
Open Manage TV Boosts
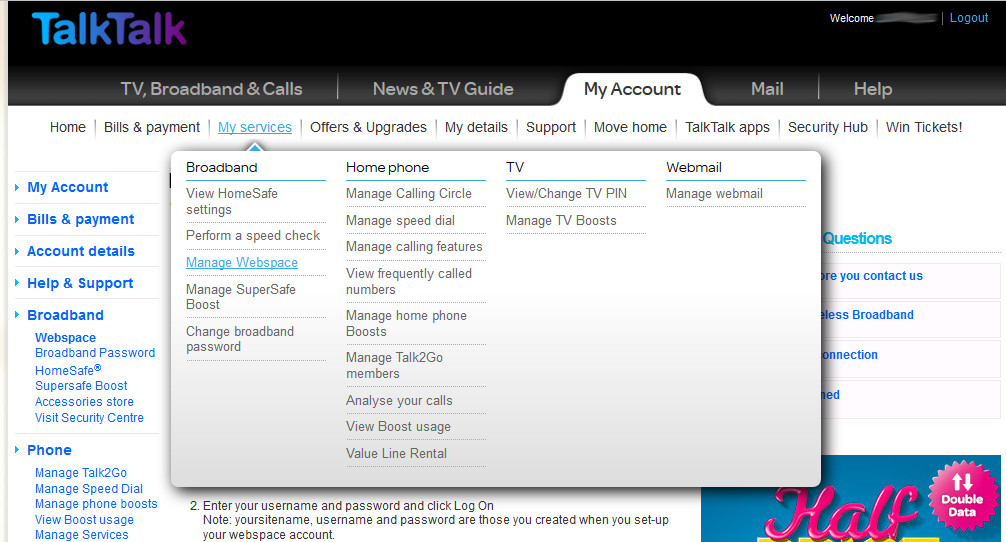(561, 220)
